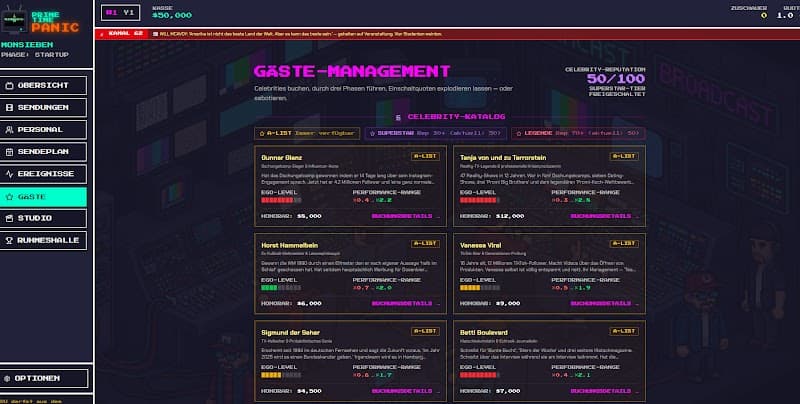Click the $6,000 Honorar of Horst Hammelbein
This screenshot has height=404, width=800.
tap(309, 304)
